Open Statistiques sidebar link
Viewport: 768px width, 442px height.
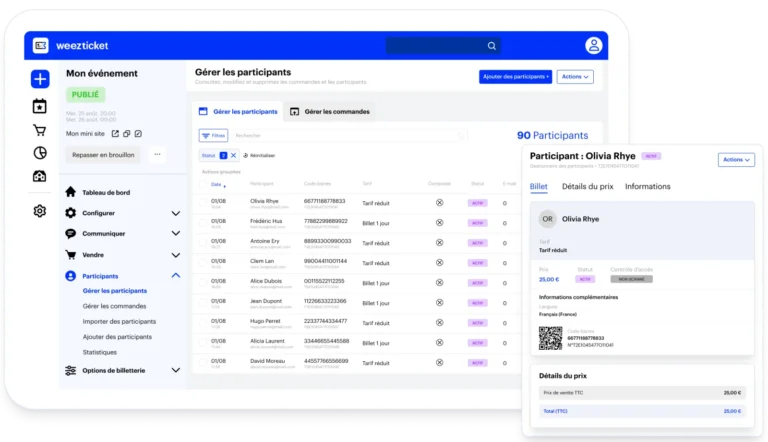coord(99,352)
